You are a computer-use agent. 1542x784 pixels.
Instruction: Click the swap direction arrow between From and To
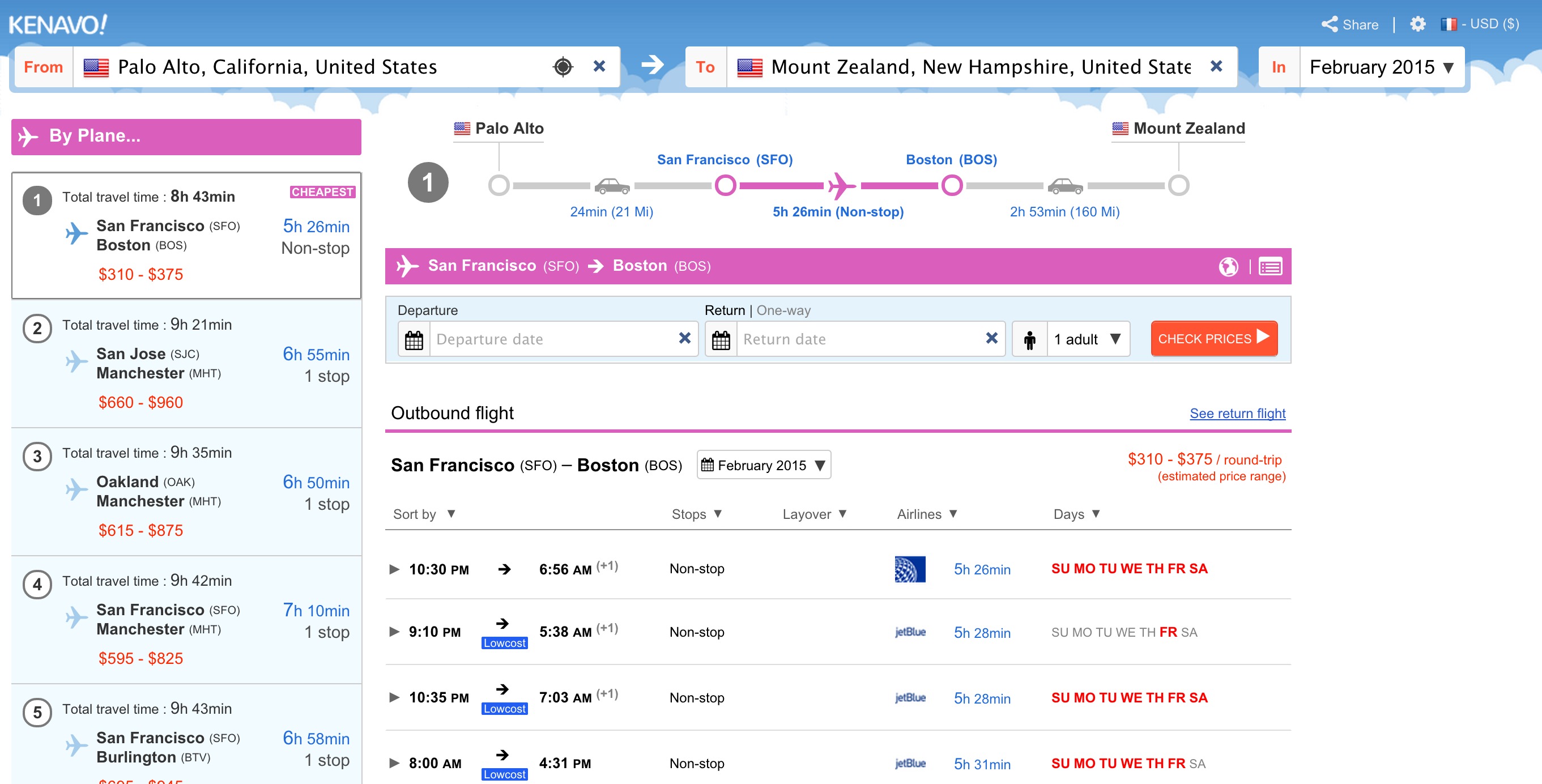[653, 65]
